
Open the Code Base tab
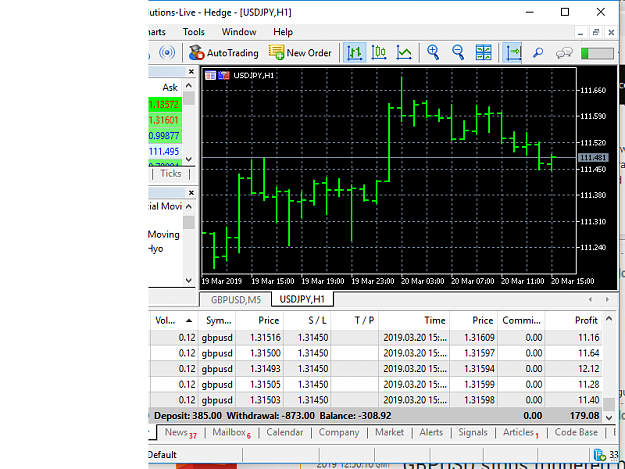click(576, 433)
